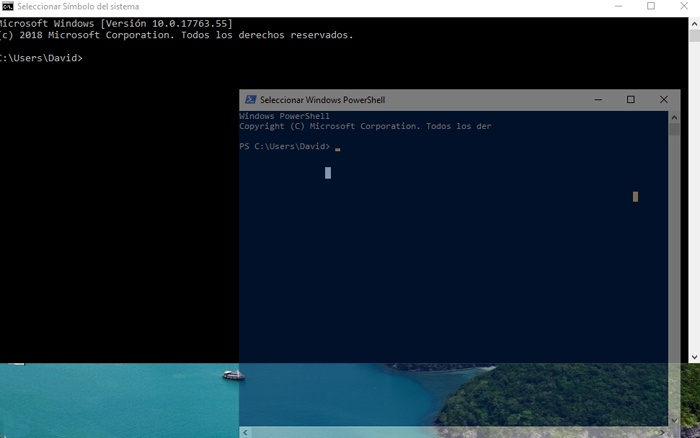Click the 'C:\Users\David>' prompt in Command Prompt
700x438 pixels.
point(41,58)
